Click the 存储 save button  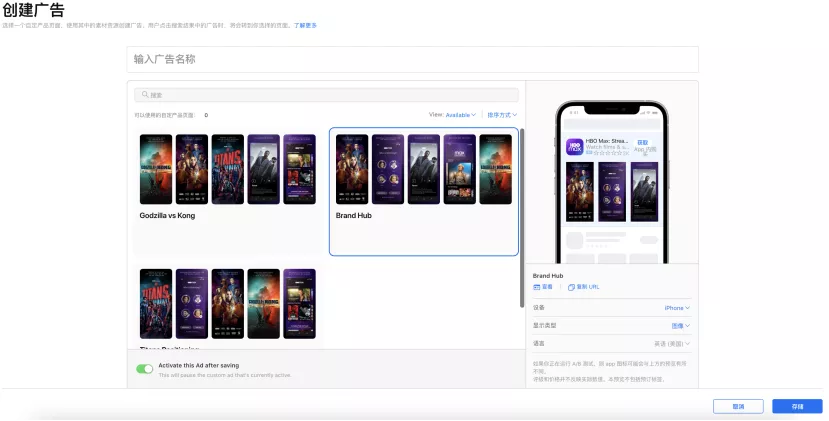coord(797,406)
